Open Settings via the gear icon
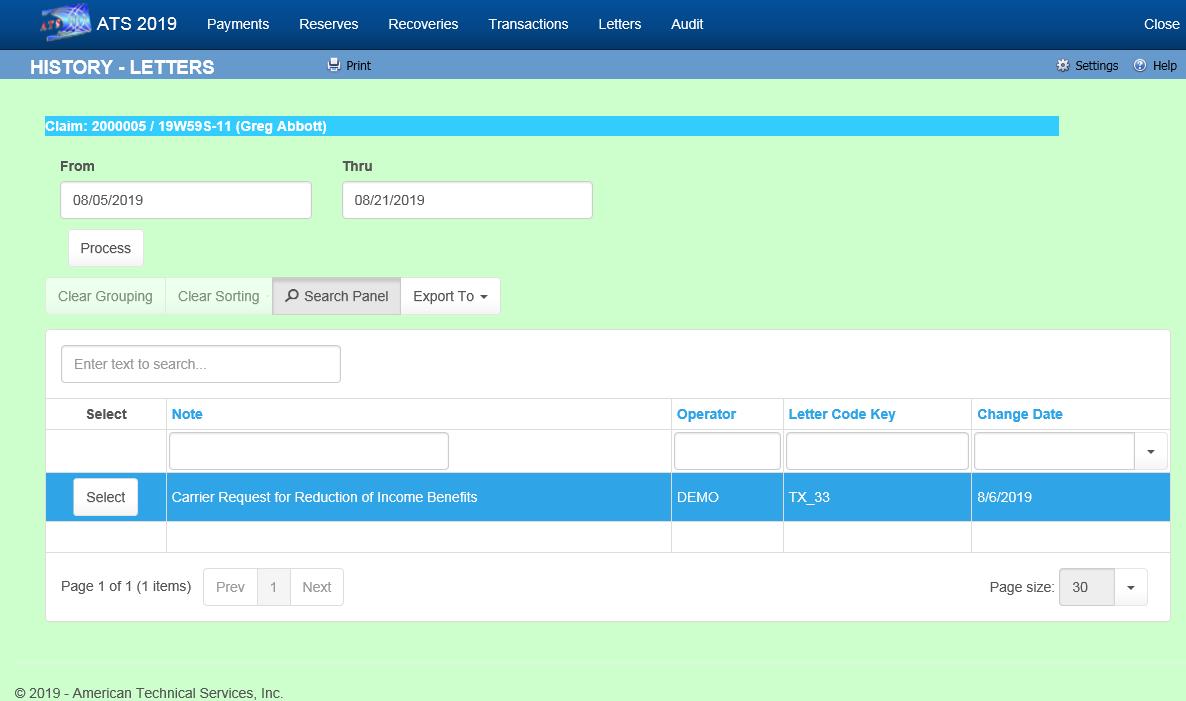The image size is (1186, 701). [1062, 65]
